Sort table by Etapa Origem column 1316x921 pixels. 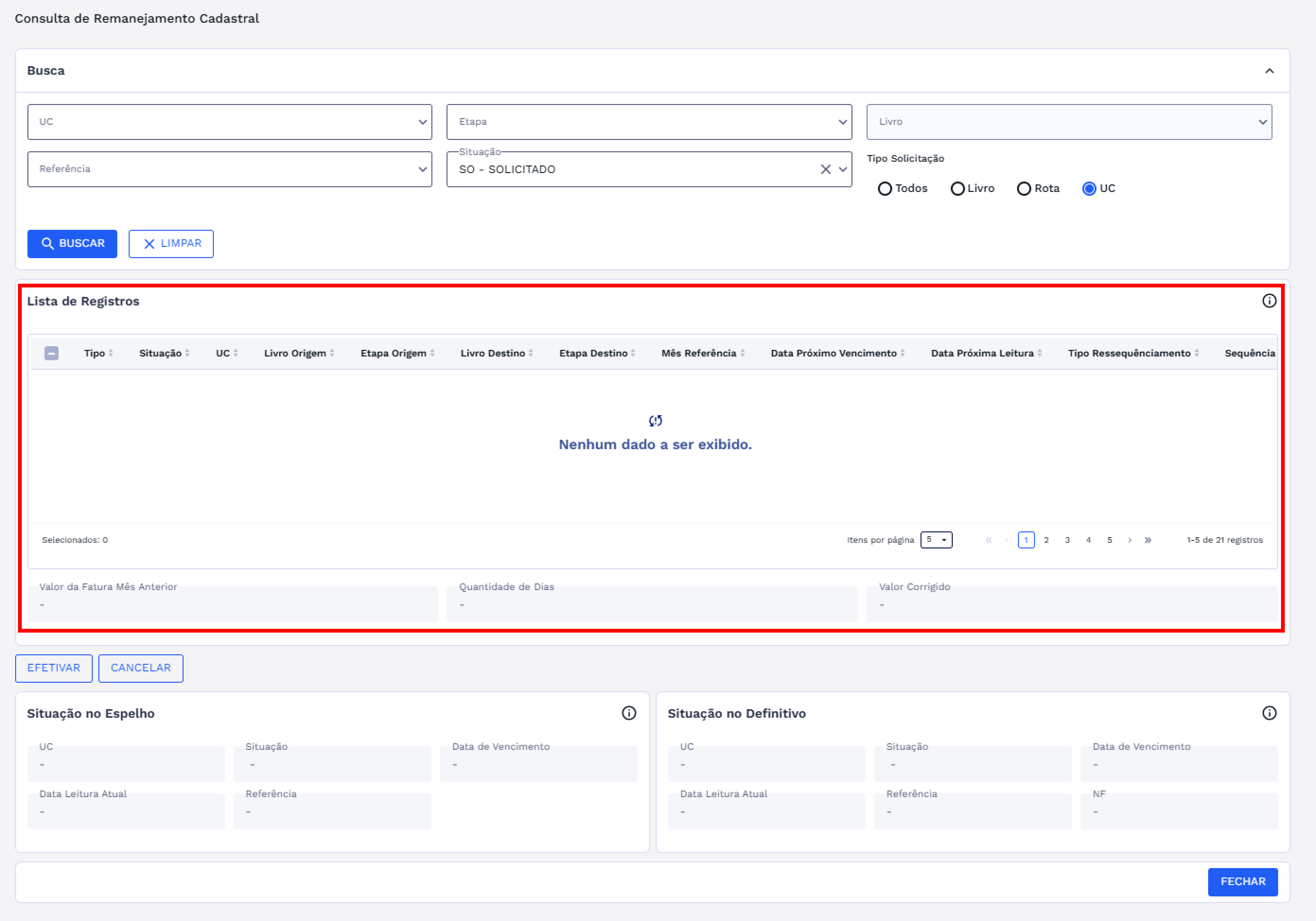click(397, 353)
